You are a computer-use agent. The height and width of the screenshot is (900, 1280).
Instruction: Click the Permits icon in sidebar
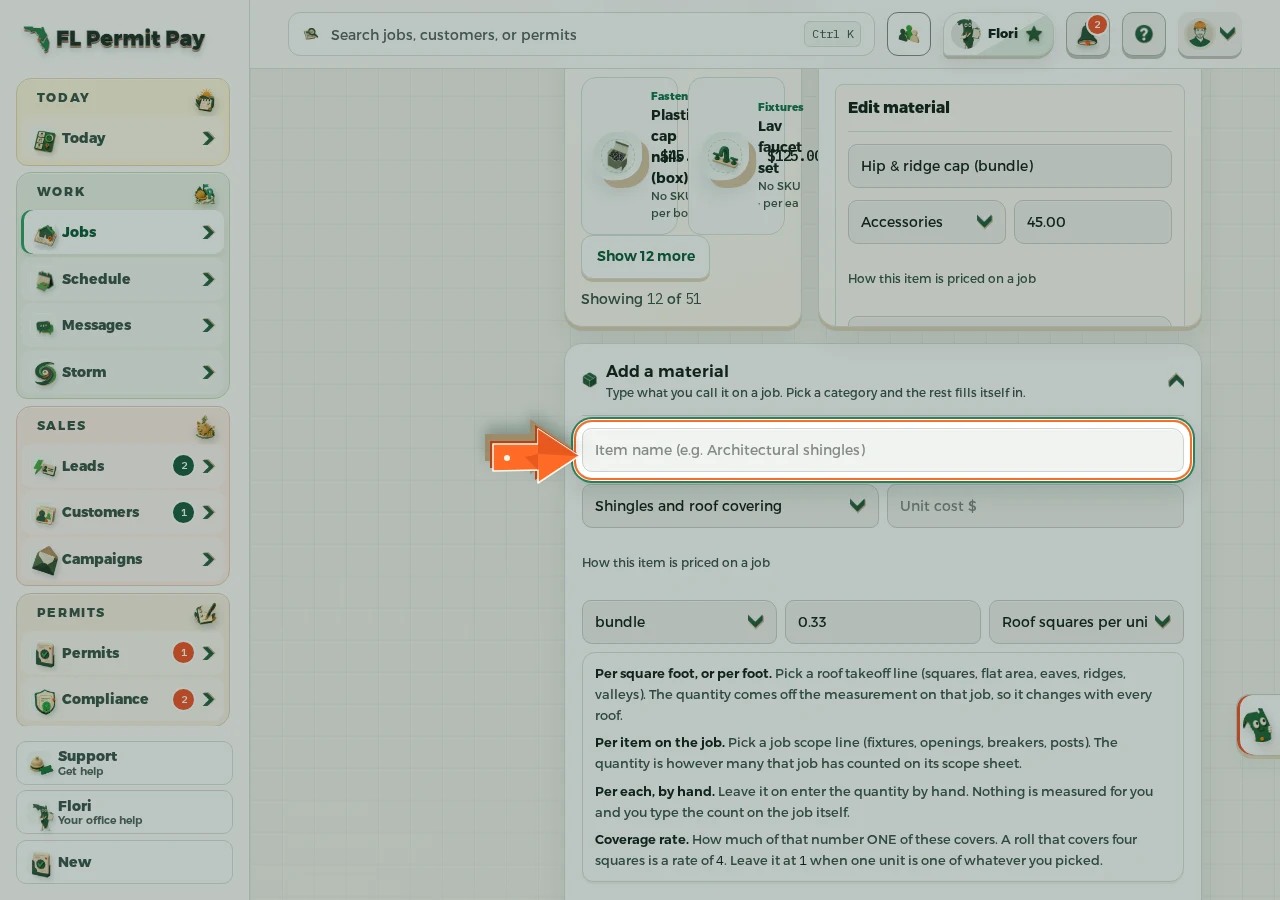point(45,654)
